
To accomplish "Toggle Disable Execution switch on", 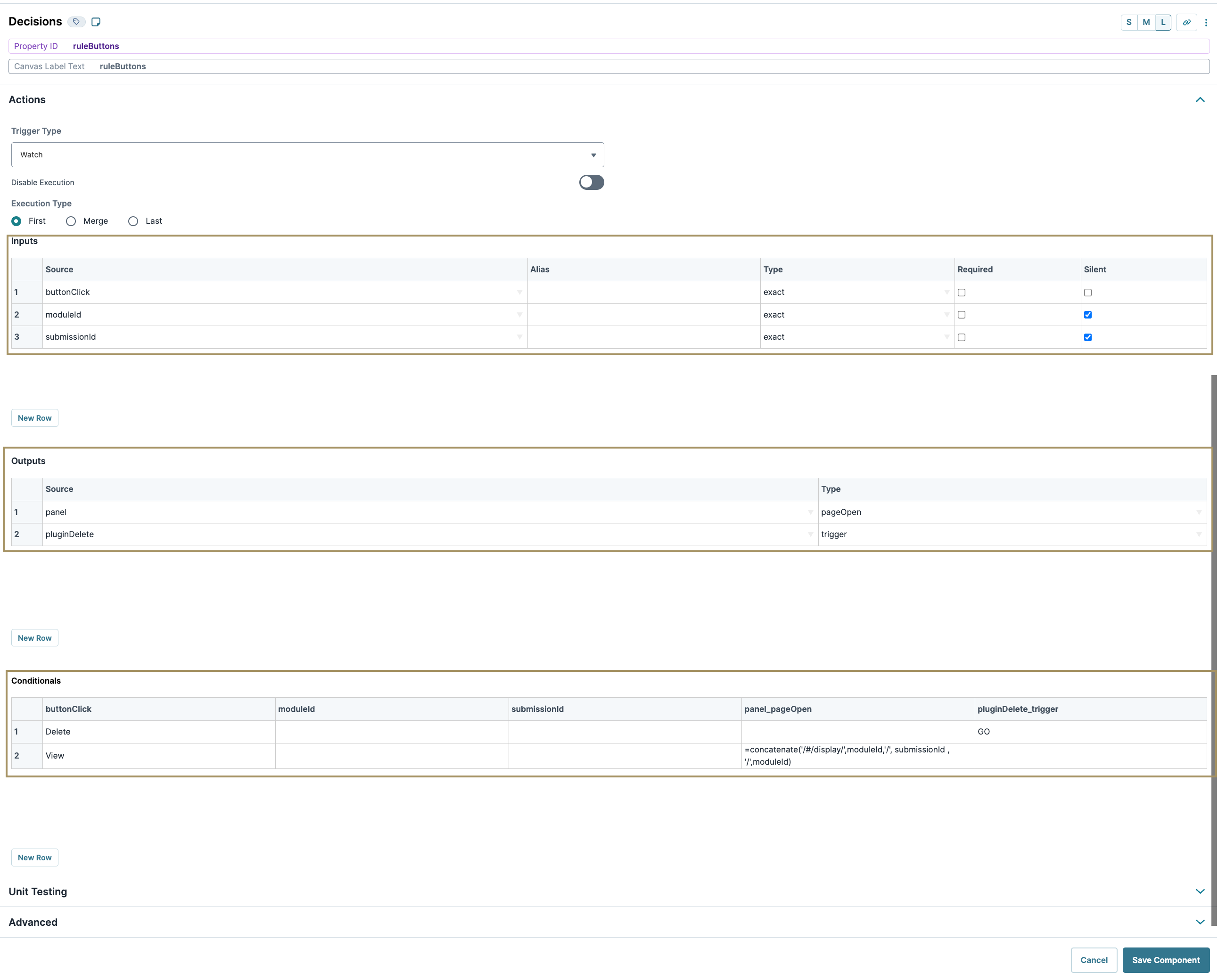I will click(591, 182).
